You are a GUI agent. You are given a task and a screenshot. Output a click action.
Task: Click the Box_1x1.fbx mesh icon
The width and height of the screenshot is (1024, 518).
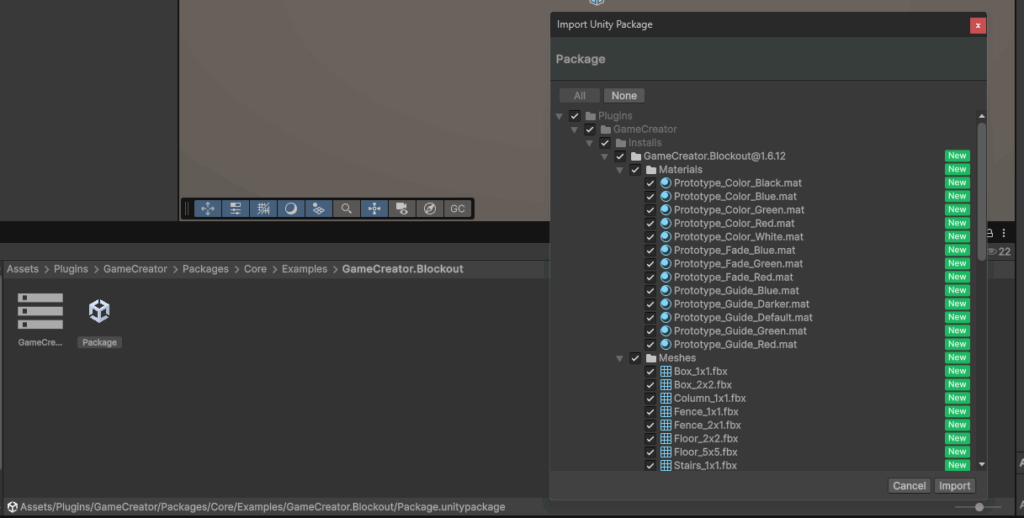665,371
